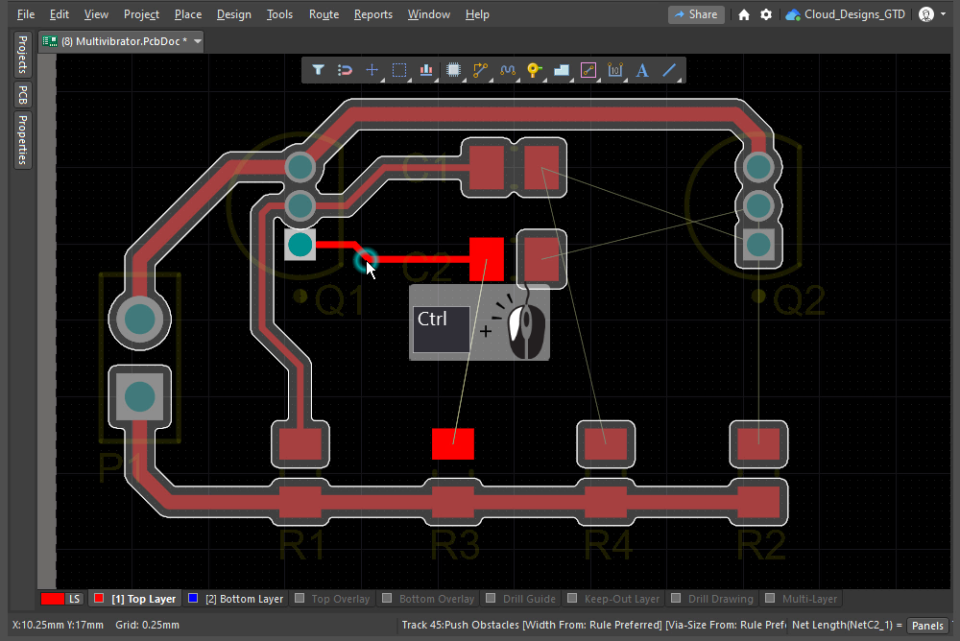Select the filter tool in the toolbar
The height and width of the screenshot is (641, 960).
[318, 70]
